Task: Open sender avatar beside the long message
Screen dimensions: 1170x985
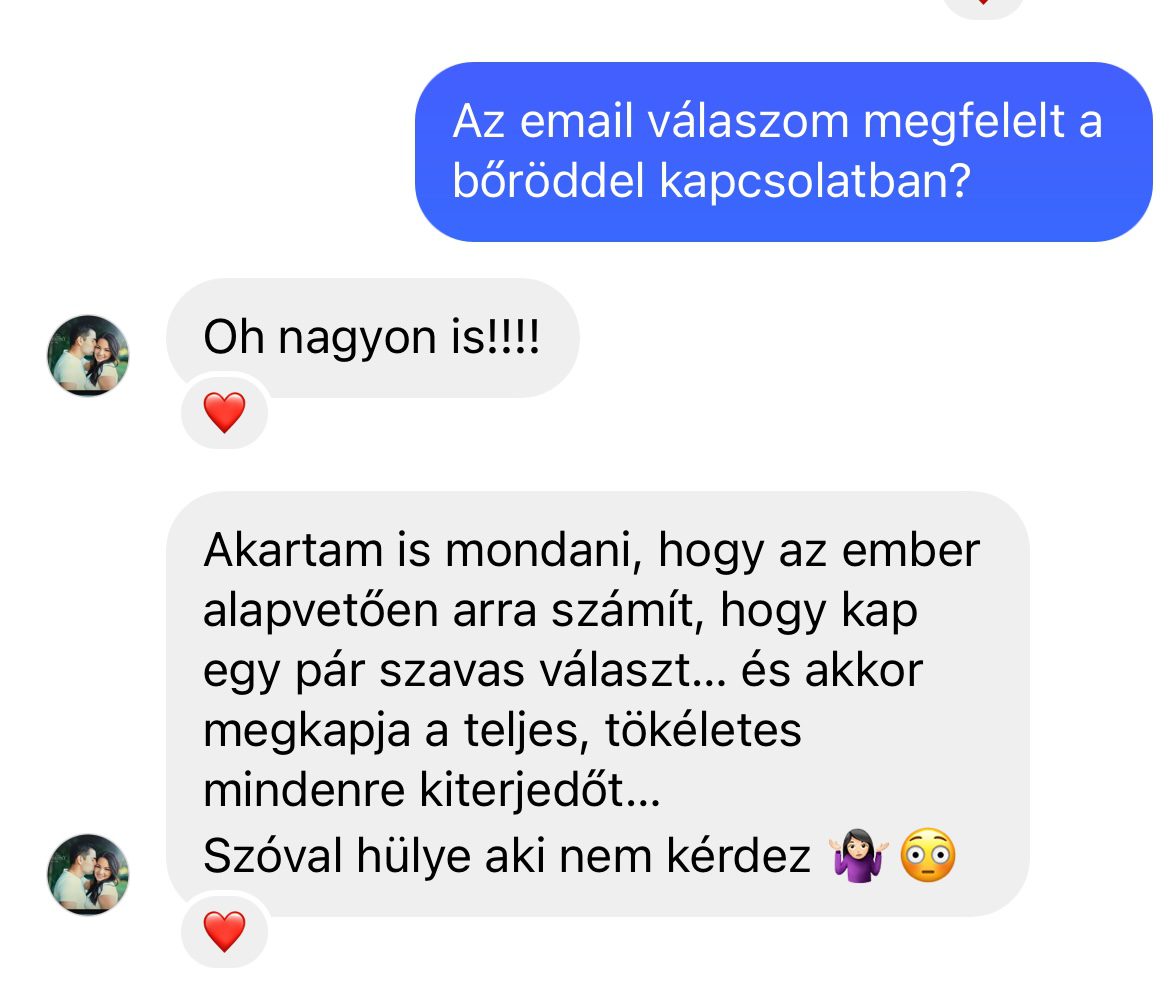Action: click(x=88, y=875)
